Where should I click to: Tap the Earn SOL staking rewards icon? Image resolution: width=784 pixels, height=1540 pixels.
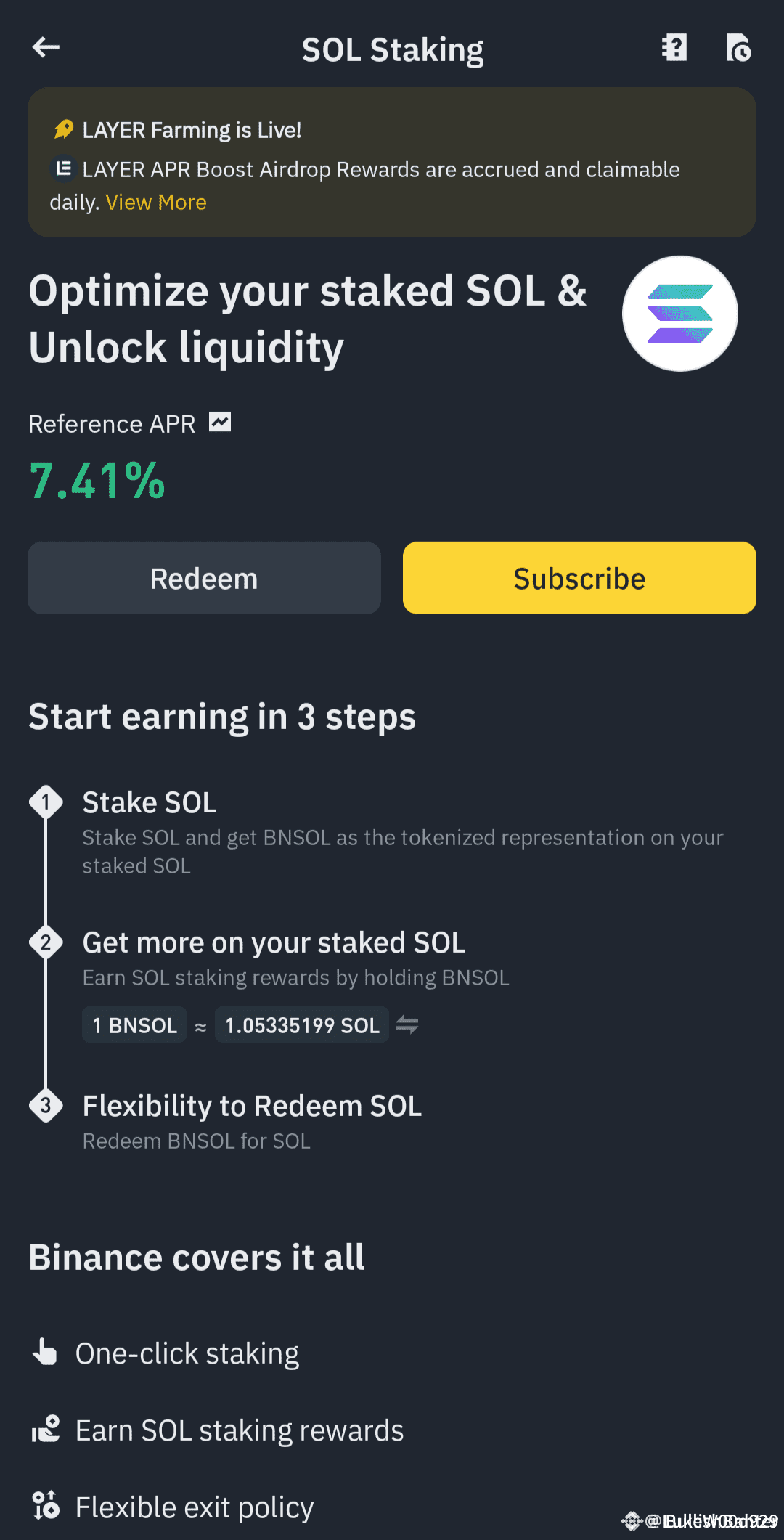(x=45, y=1430)
